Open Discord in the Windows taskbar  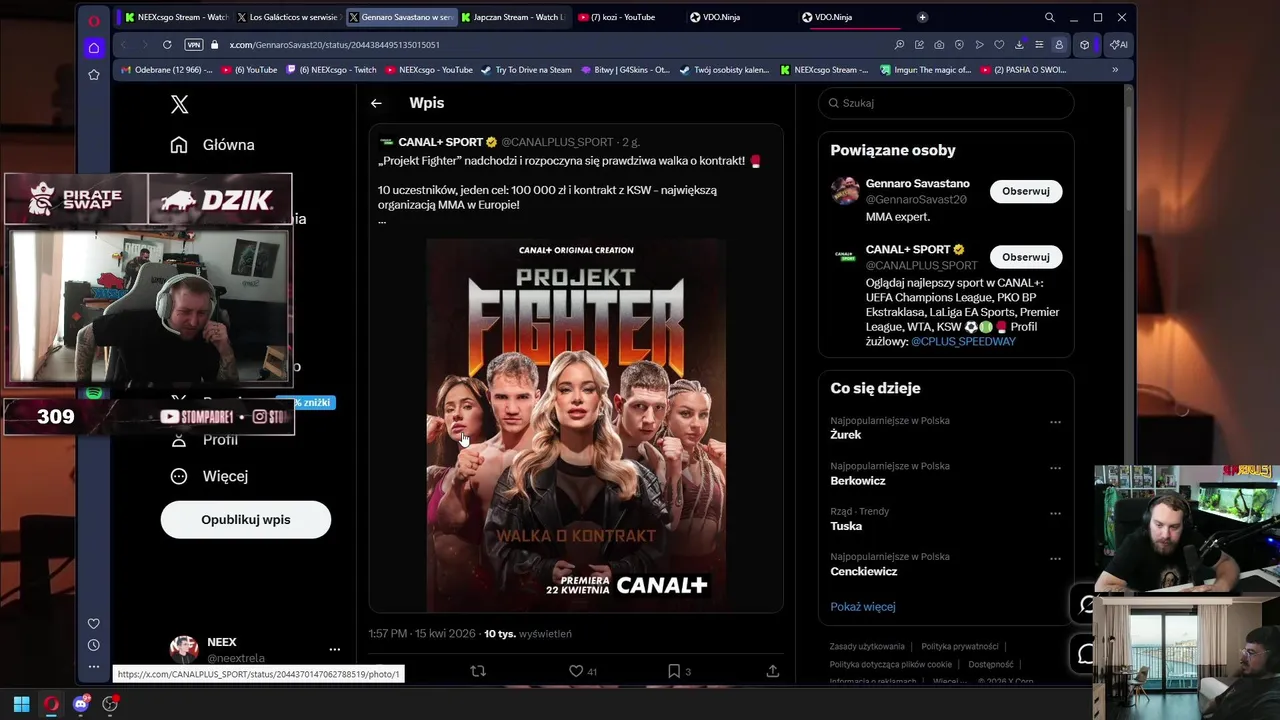pos(81,704)
